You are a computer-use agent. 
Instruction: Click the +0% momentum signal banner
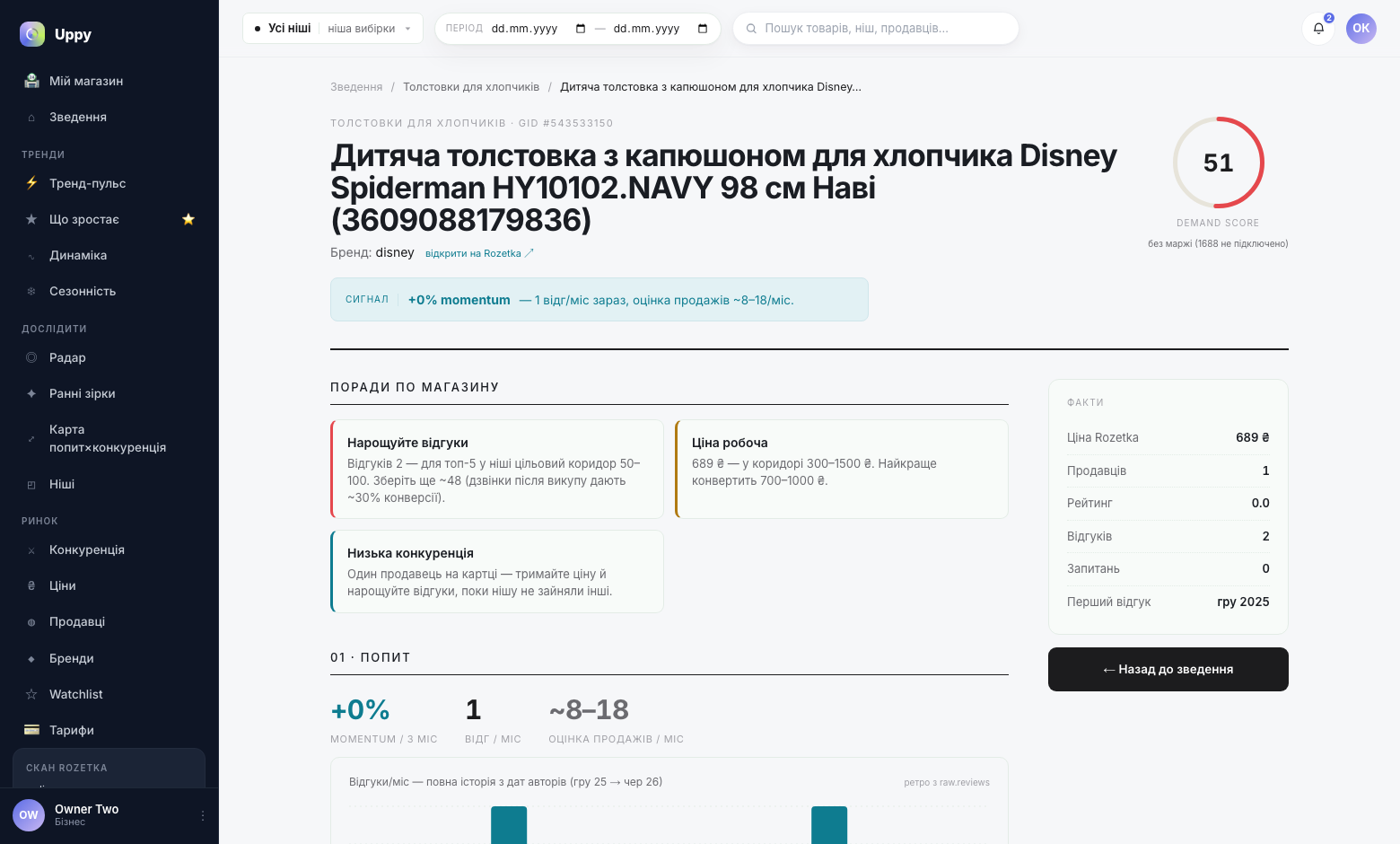pyautogui.click(x=599, y=300)
